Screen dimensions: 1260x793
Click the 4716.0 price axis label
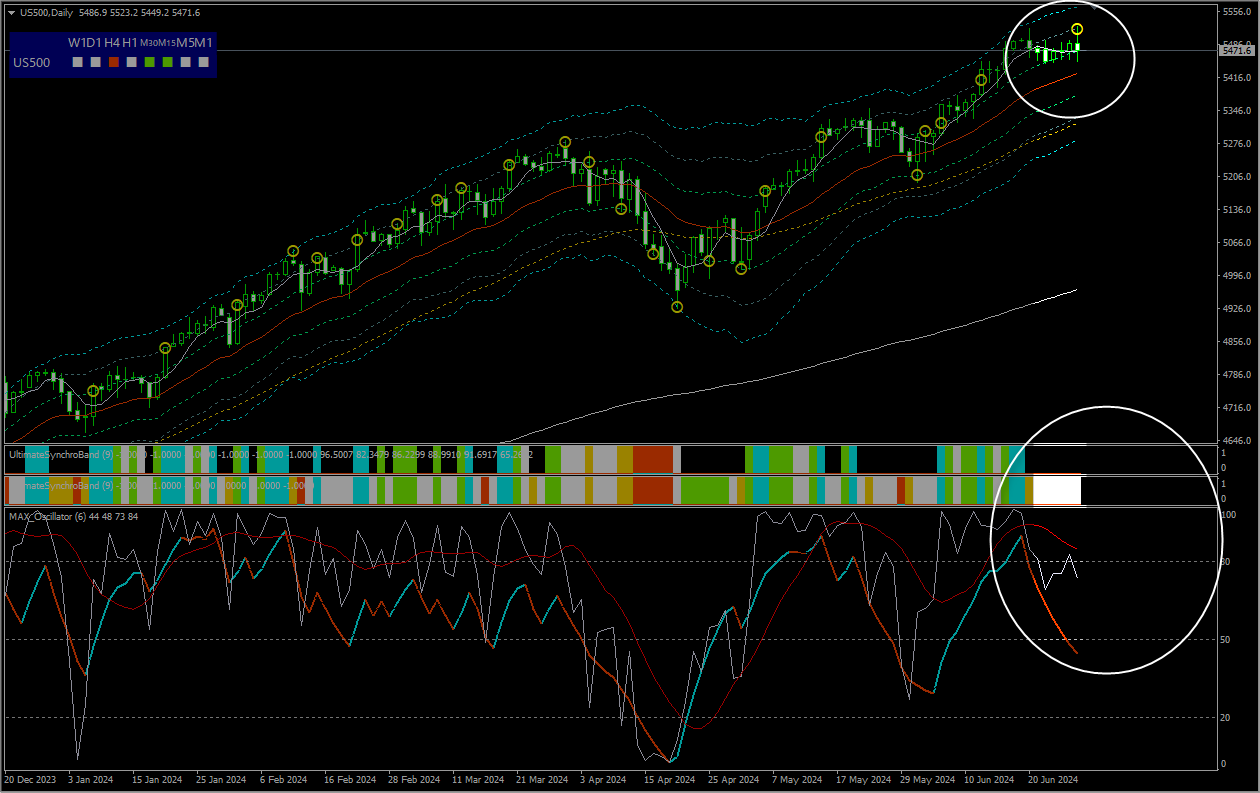(1237, 408)
